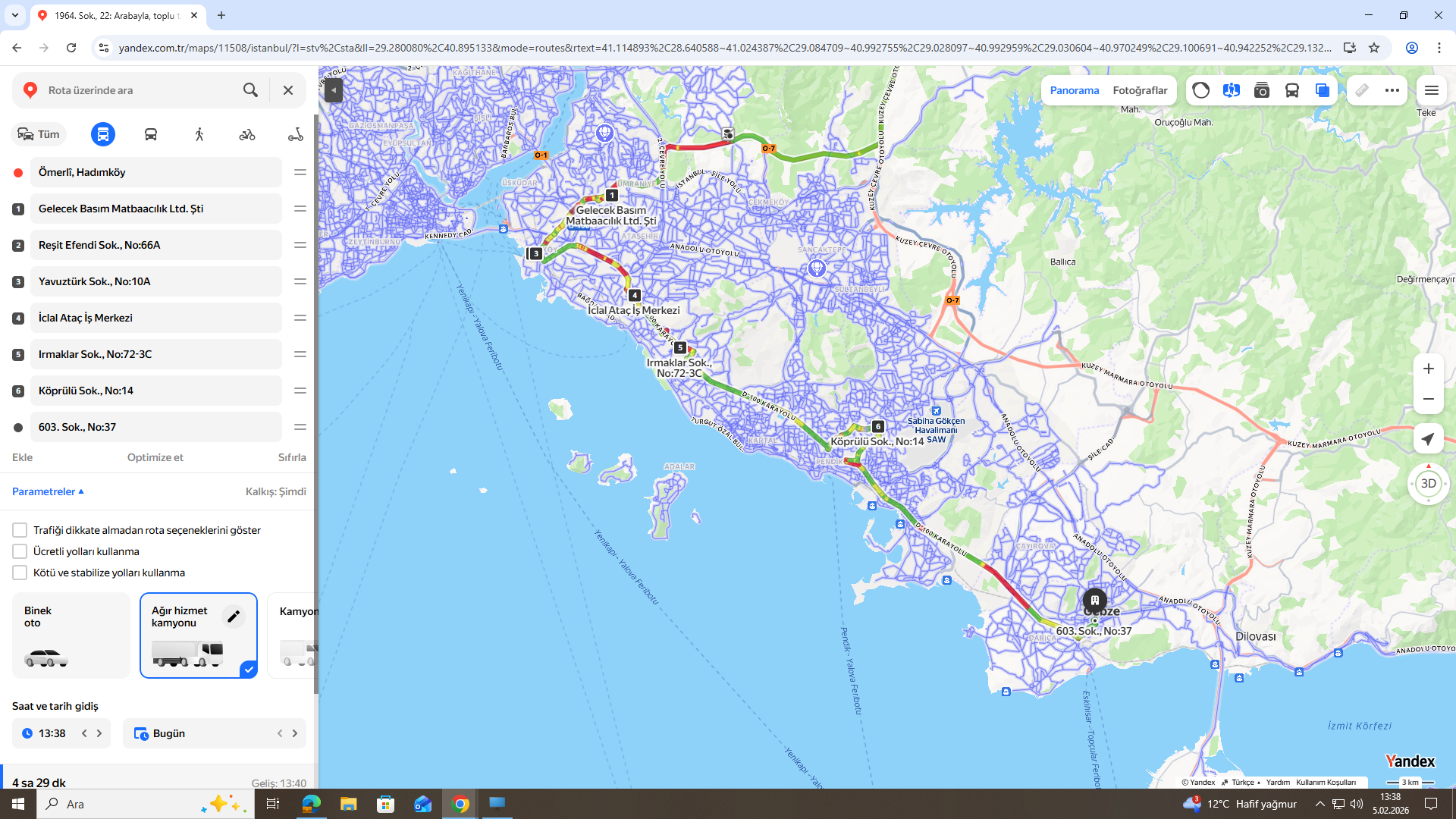Grab reorder handle for 'Reşit Efendi Sok., No:66A'
The image size is (1456, 819).
[x=300, y=245]
